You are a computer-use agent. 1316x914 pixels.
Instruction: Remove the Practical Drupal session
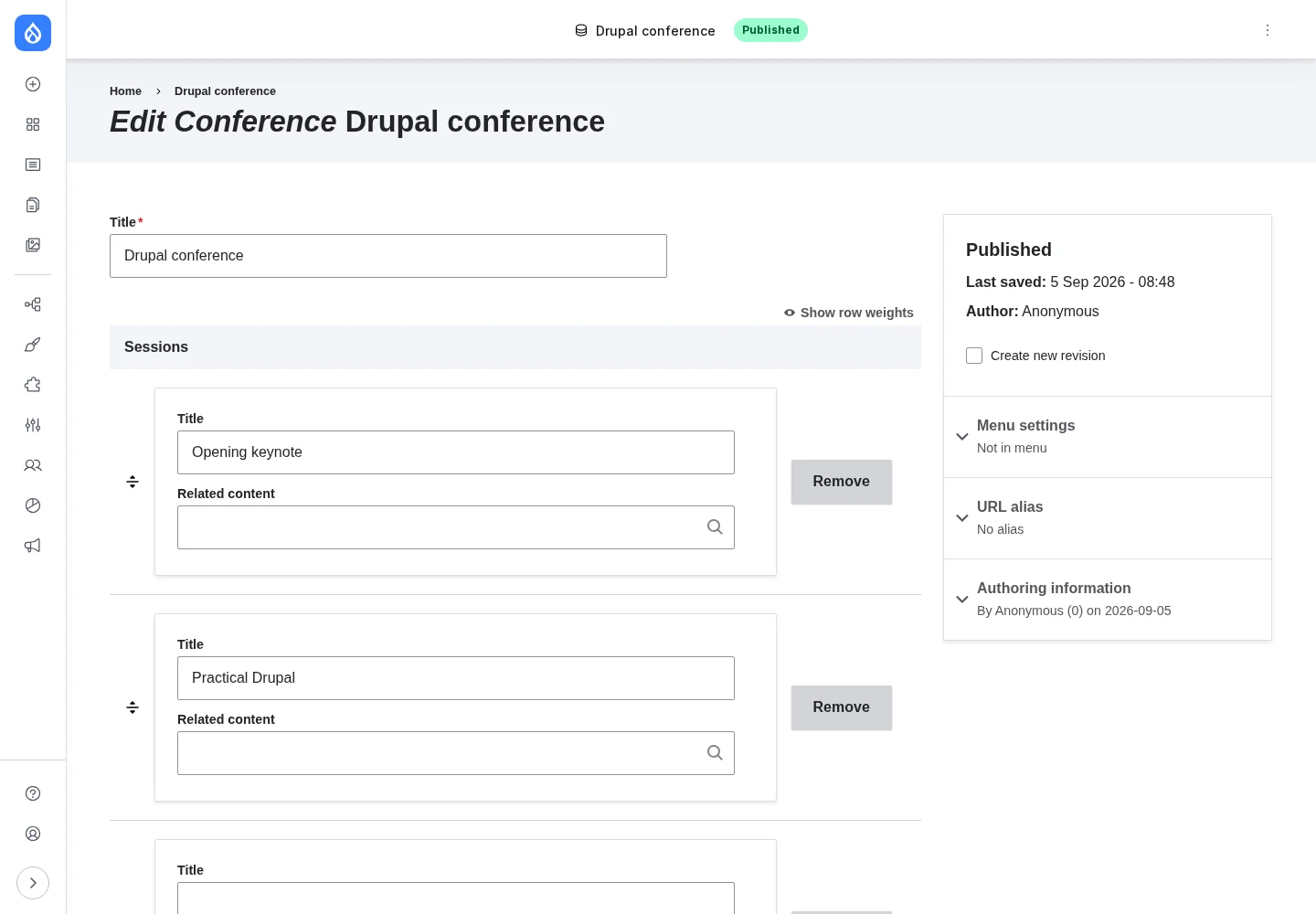click(x=842, y=707)
